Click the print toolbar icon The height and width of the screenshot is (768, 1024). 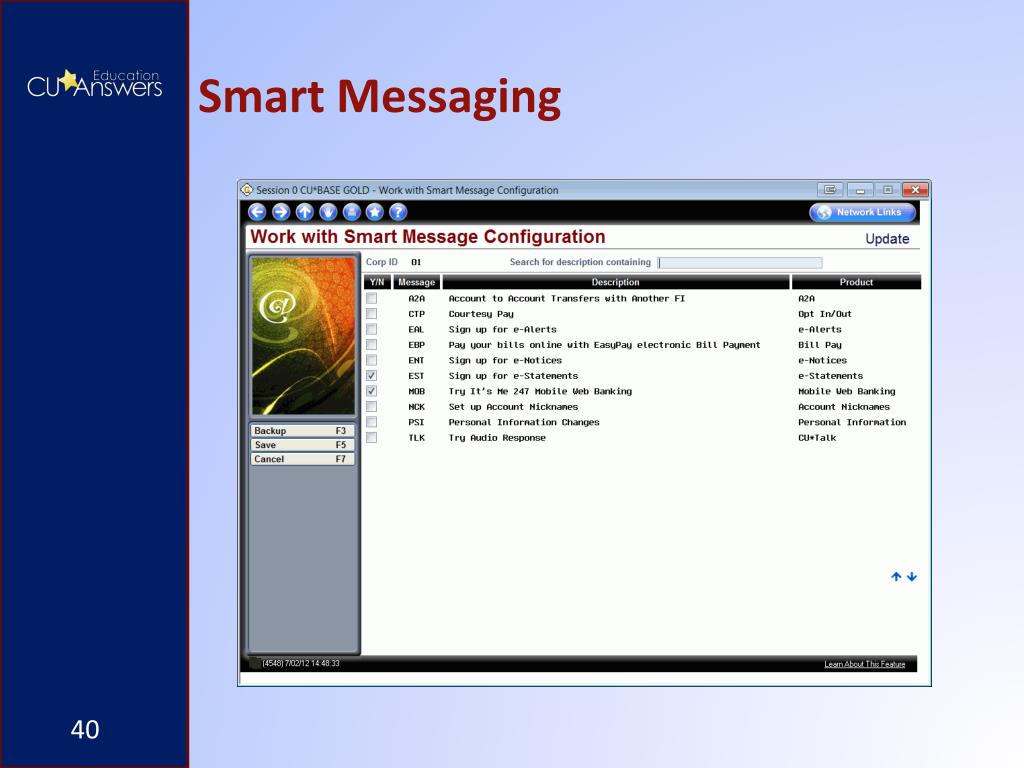pos(351,212)
